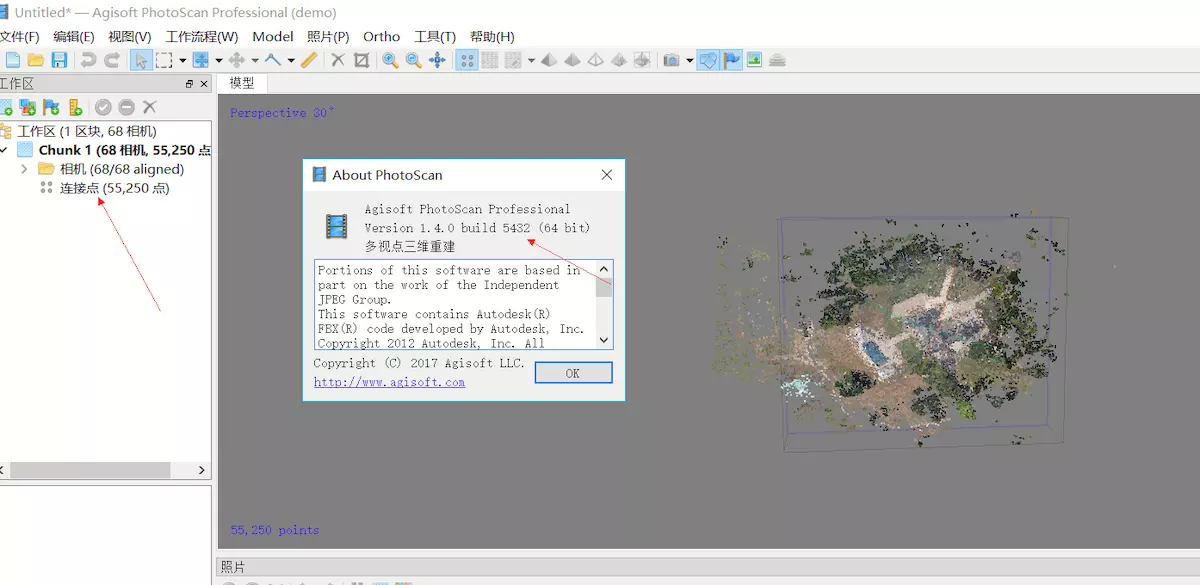Open the Move Object tool dropdown arrow
Image resolution: width=1200 pixels, height=585 pixels.
click(255, 60)
